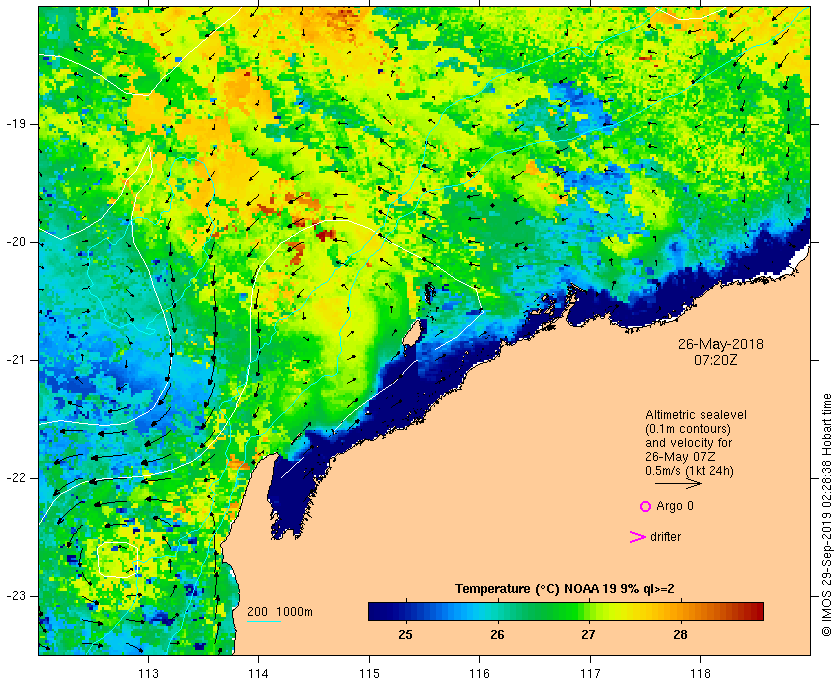Click the 'Altimetric sealevel' legend text
The height and width of the screenshot is (680, 840).
click(695, 415)
